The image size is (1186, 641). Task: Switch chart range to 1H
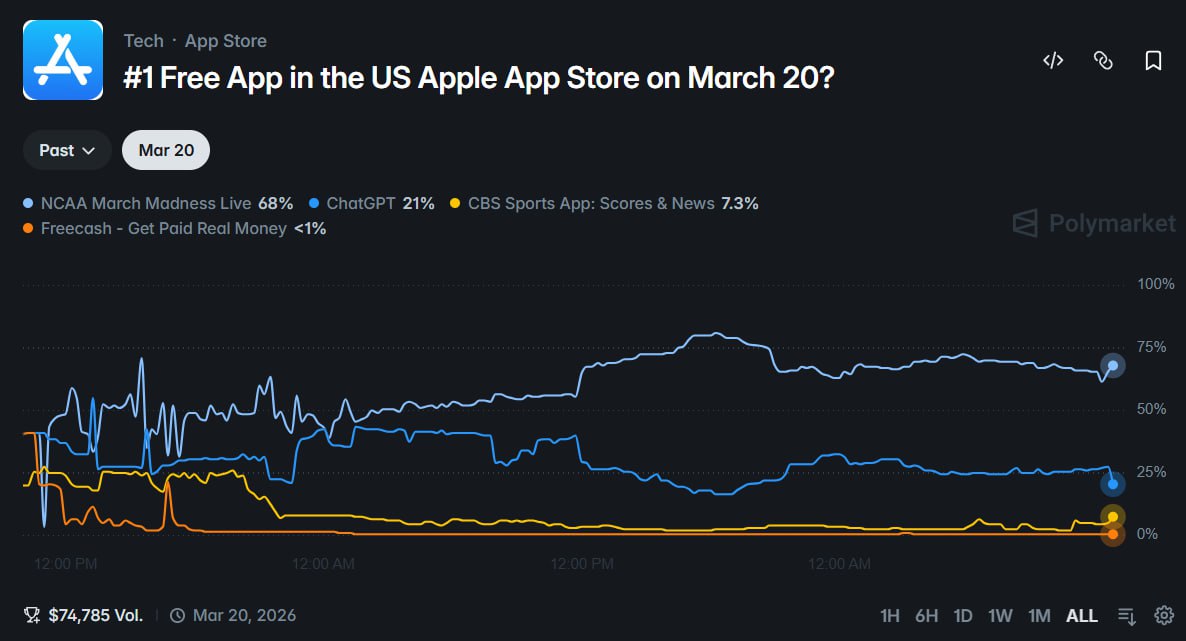[890, 616]
